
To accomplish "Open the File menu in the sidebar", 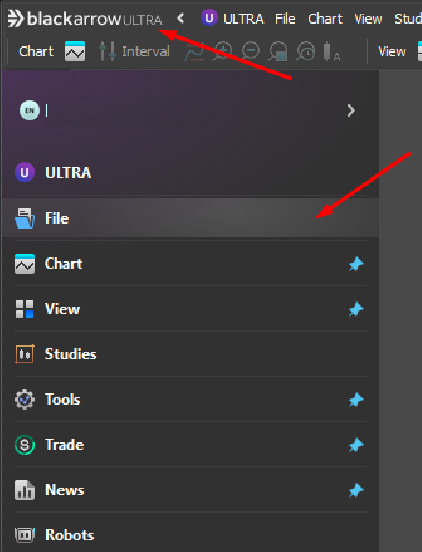I will [190, 218].
